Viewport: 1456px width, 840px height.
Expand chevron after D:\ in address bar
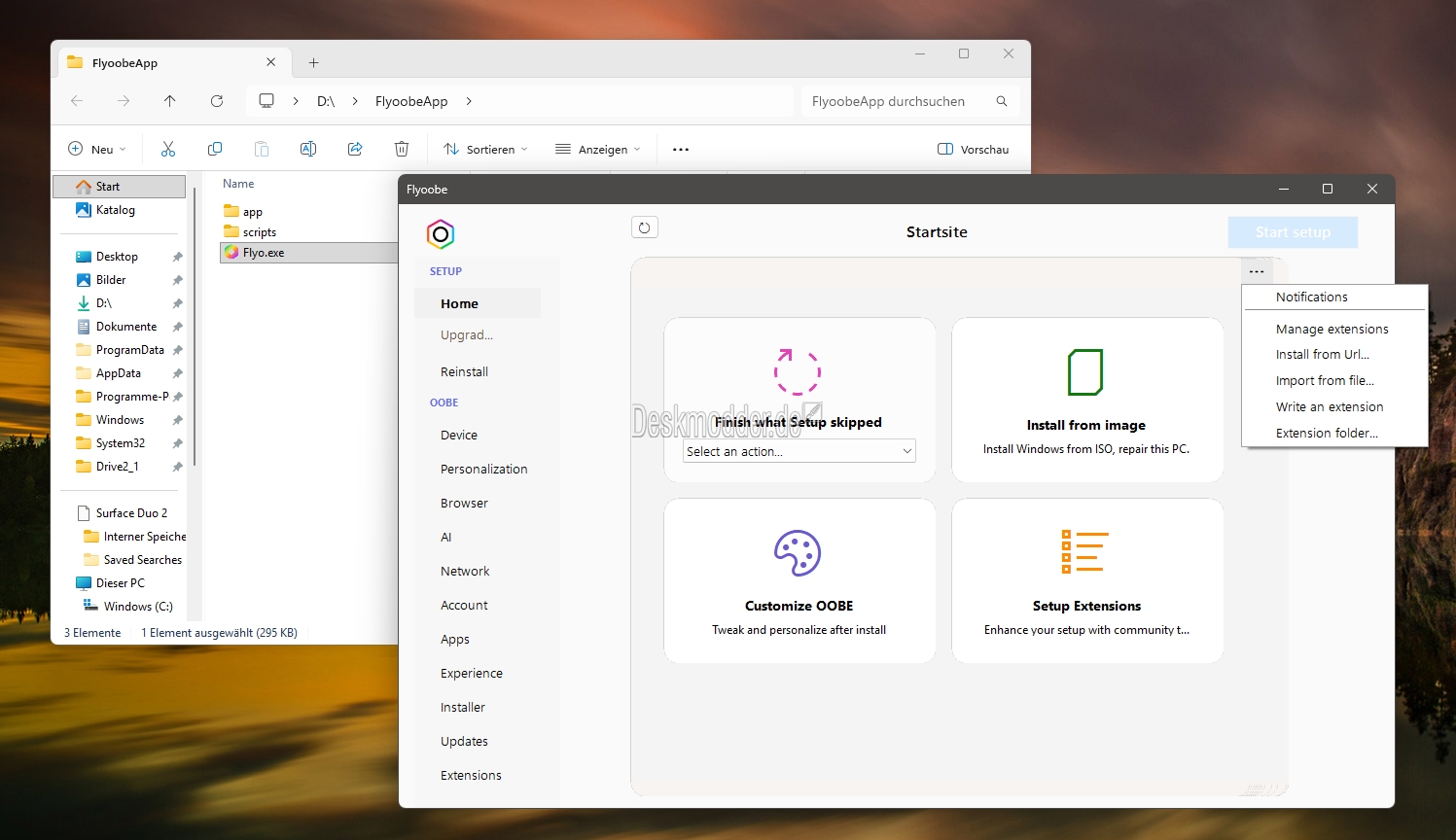355,101
